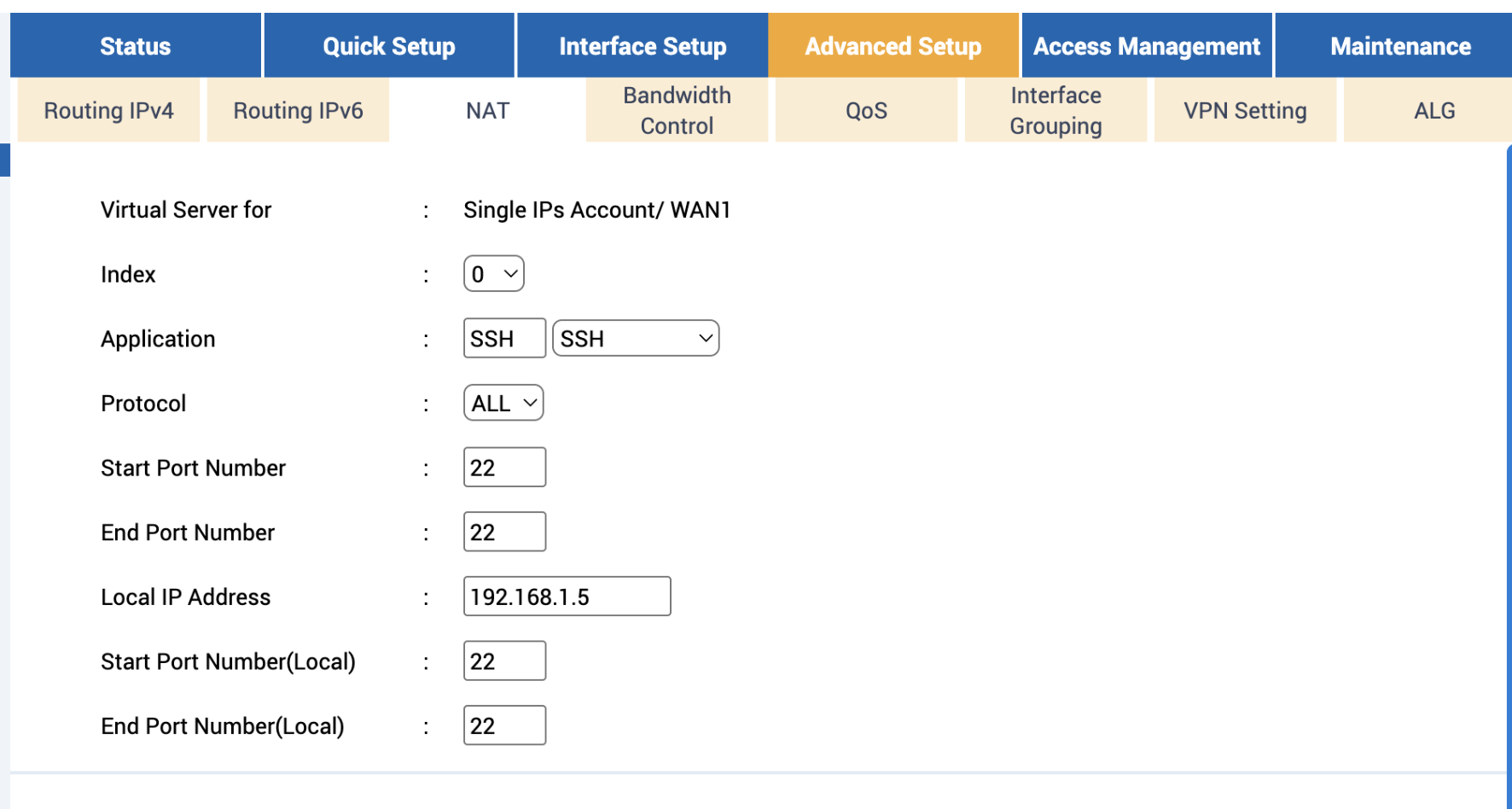Open the ALG sub-tab

pyautogui.click(x=1433, y=111)
